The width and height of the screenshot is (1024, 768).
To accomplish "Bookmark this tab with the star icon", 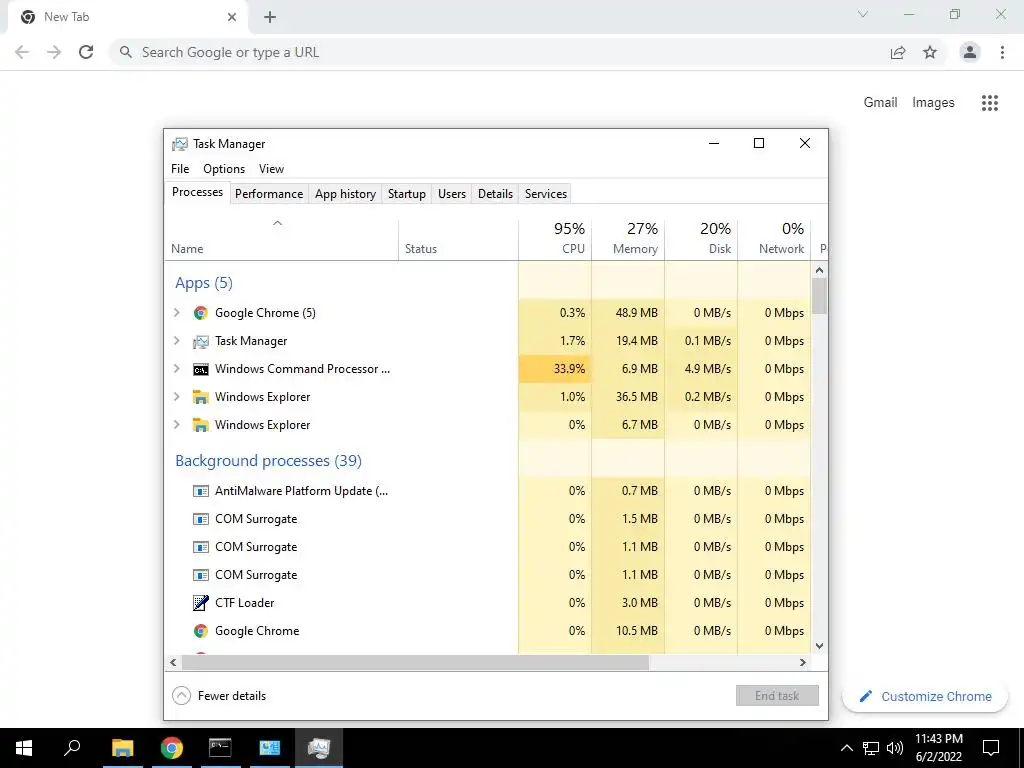I will point(930,52).
